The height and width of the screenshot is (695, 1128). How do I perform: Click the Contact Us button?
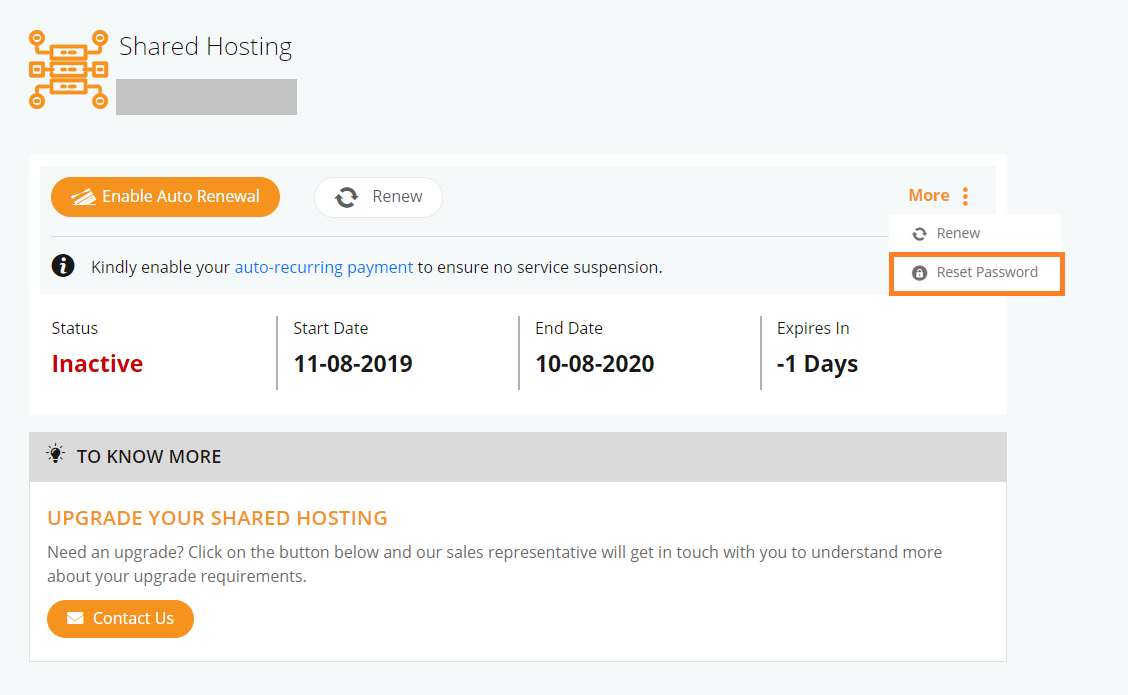click(x=120, y=619)
